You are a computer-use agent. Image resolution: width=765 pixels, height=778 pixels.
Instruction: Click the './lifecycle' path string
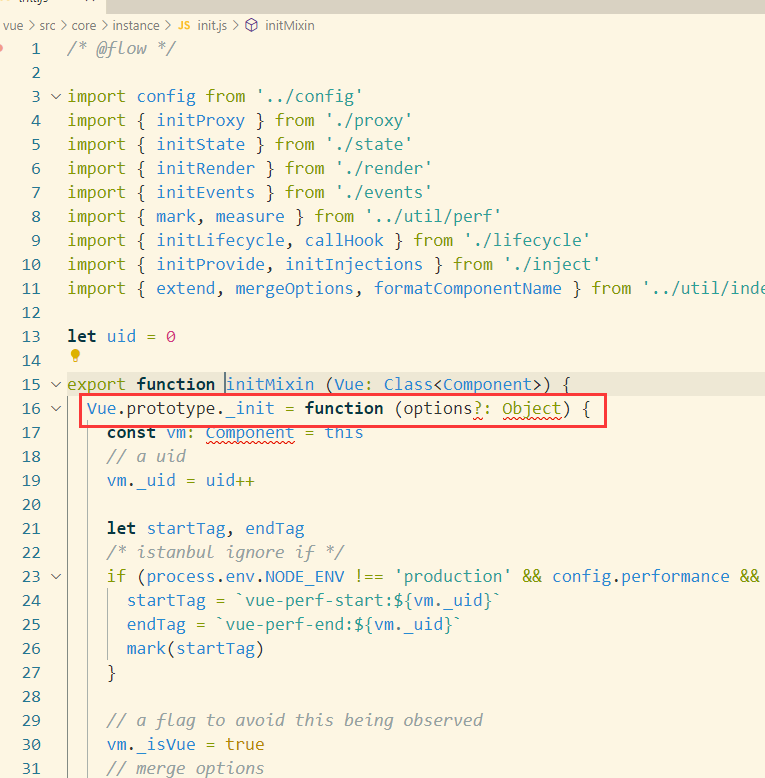click(x=527, y=240)
